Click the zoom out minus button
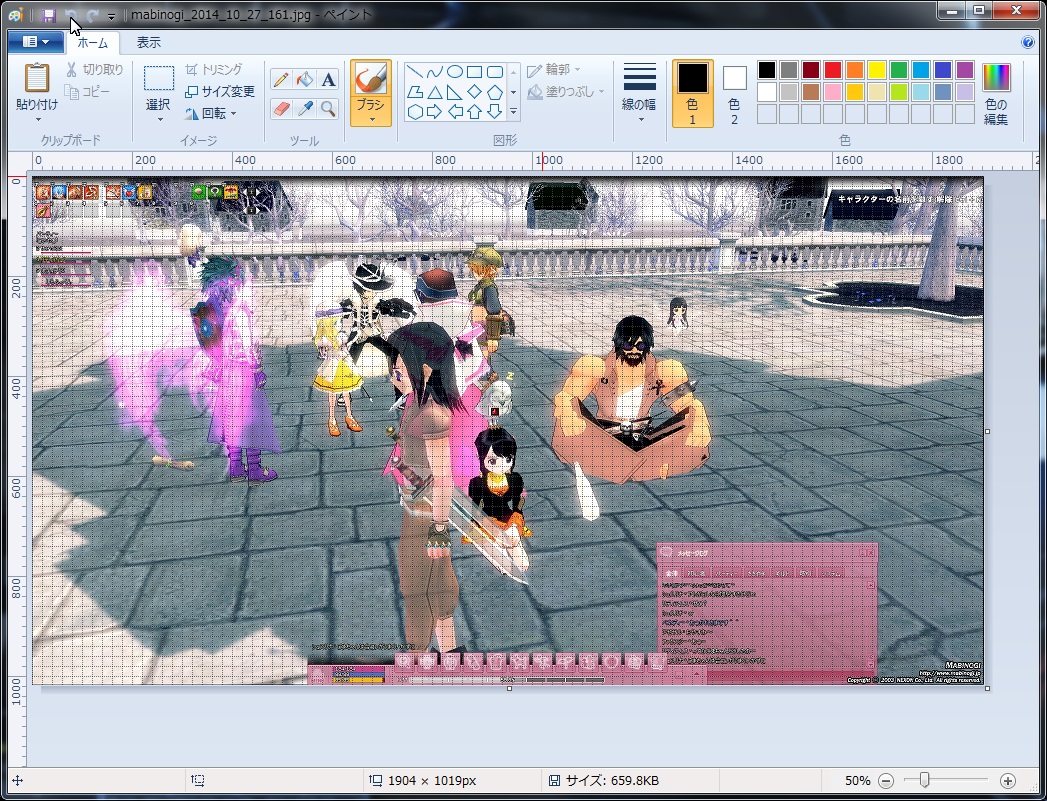This screenshot has width=1047, height=801. pyautogui.click(x=885, y=780)
